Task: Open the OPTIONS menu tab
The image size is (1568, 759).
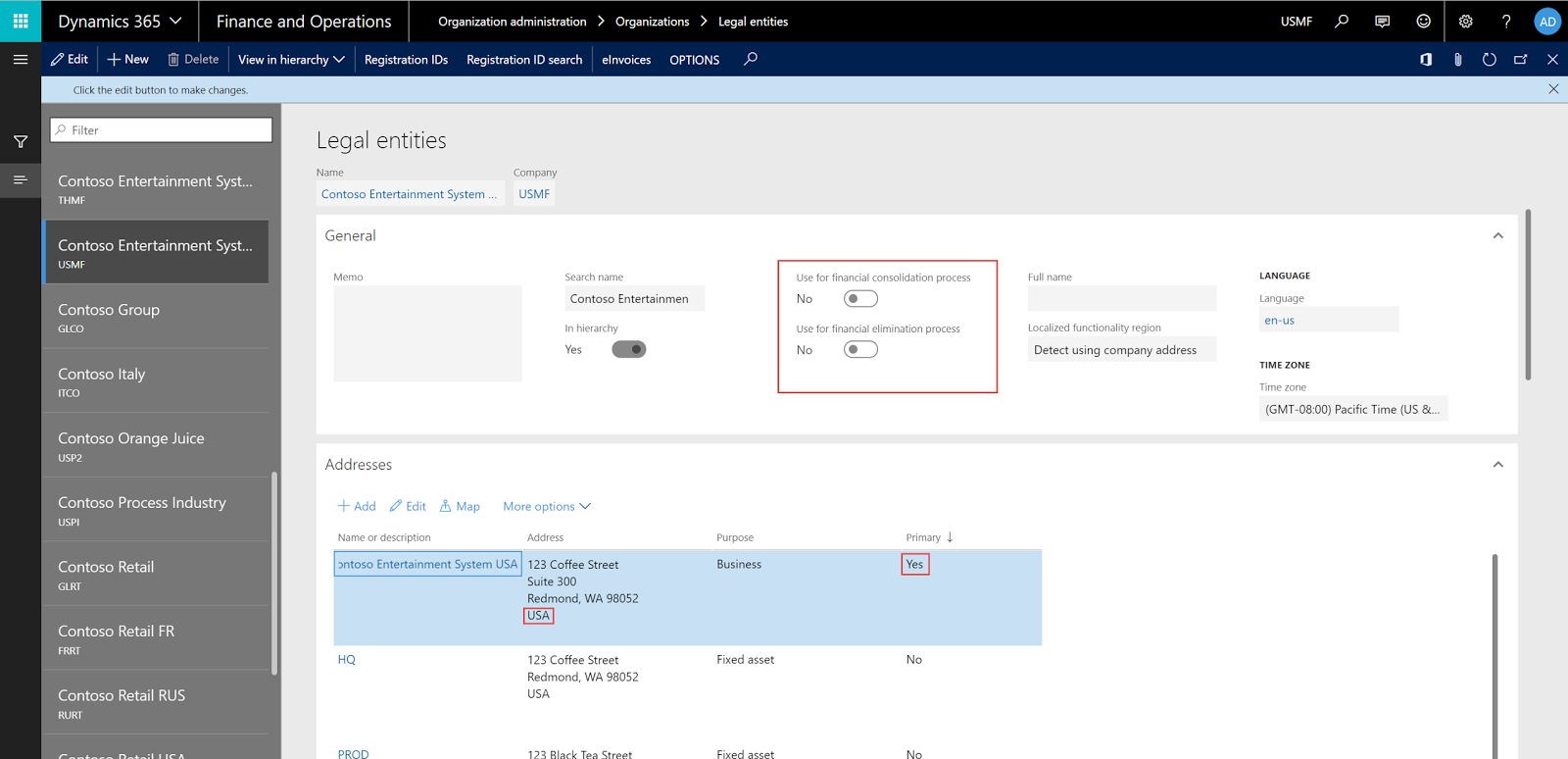Action: click(694, 59)
